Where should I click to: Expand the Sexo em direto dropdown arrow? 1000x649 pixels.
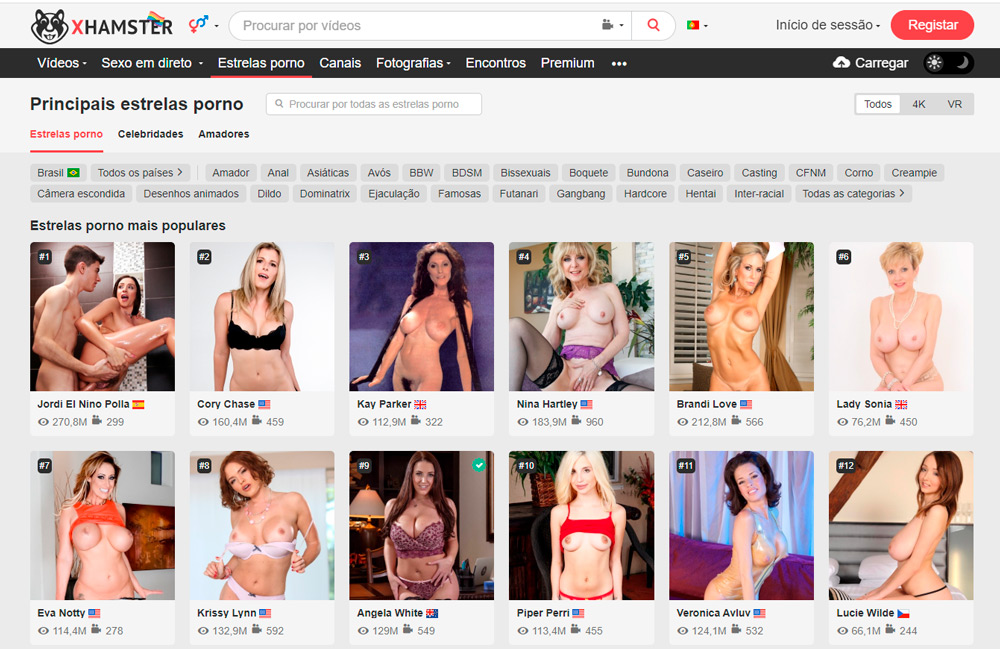pos(200,63)
